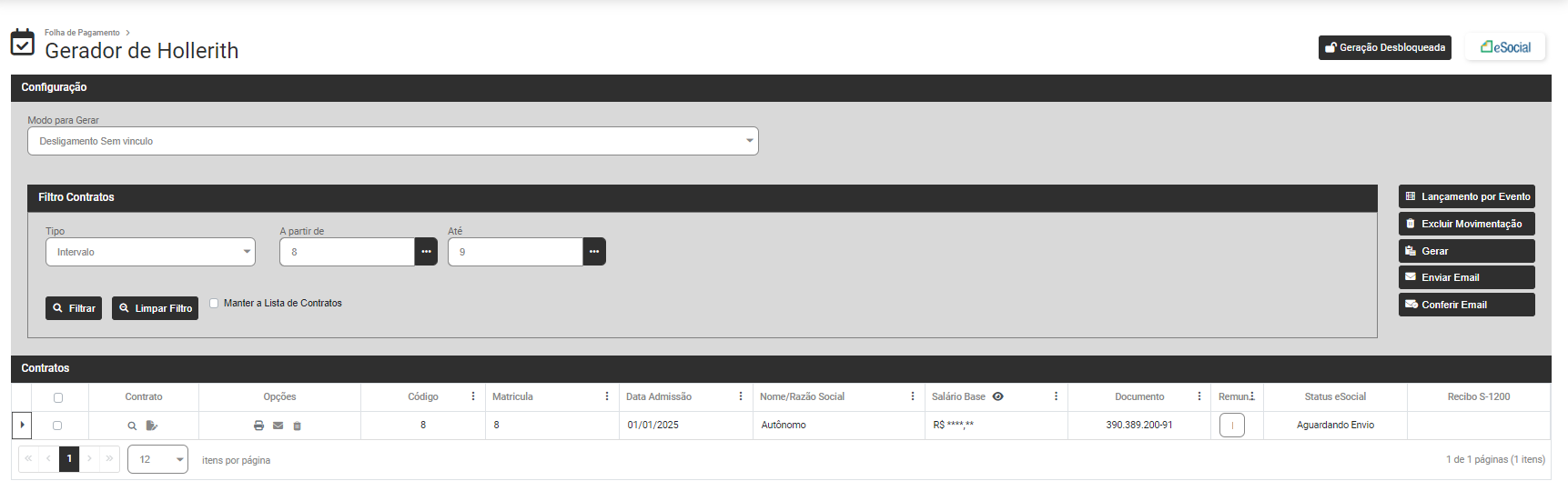
Task: Open the Remun. column options menu
Action: tap(1252, 396)
